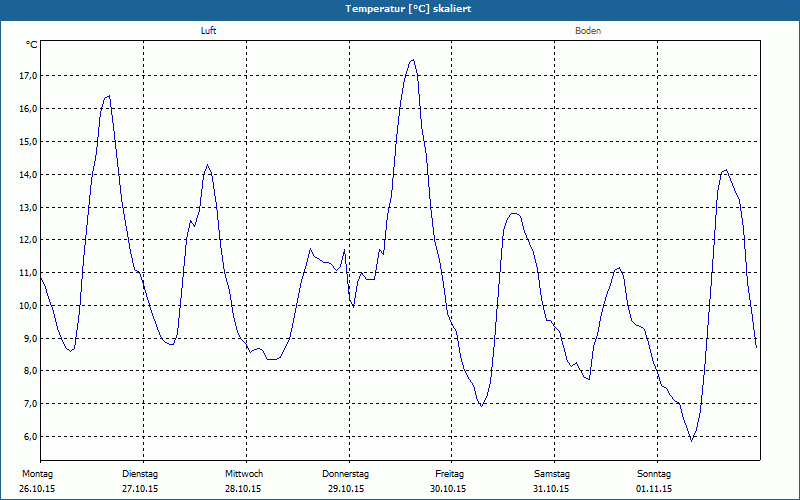800x500 pixels.
Task: Click the °C axis unit label
Action: [32, 45]
